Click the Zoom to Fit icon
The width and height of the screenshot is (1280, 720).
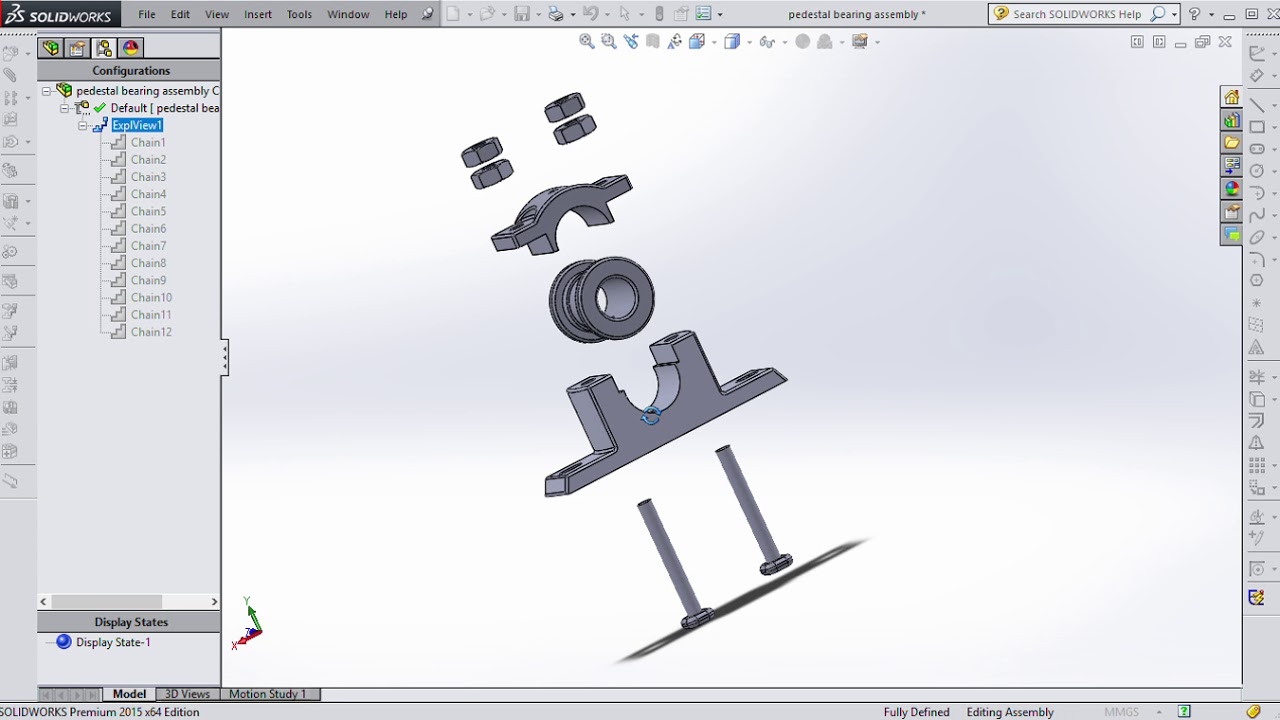[587, 41]
